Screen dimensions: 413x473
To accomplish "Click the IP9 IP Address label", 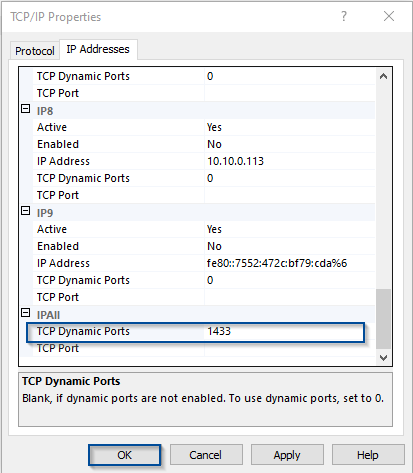I will pos(63,263).
